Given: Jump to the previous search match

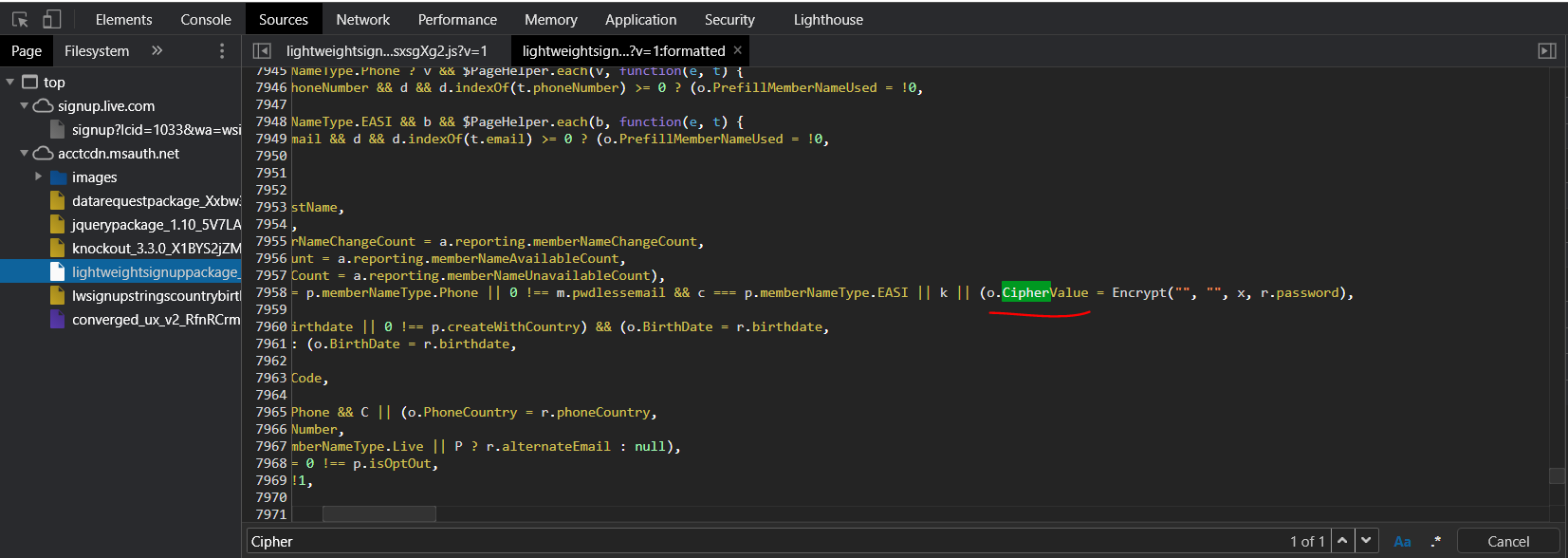Looking at the screenshot, I should pos(1342,541).
